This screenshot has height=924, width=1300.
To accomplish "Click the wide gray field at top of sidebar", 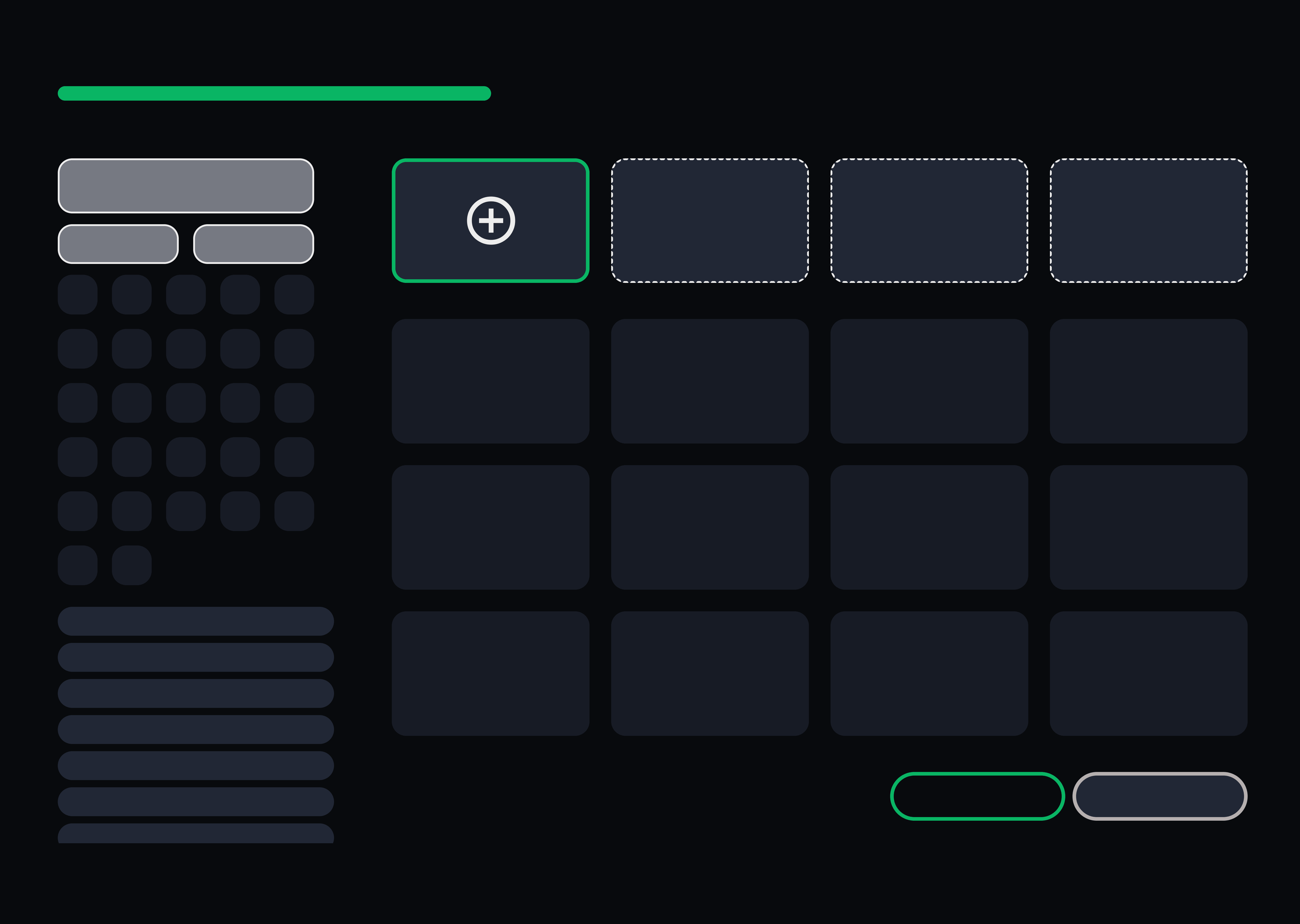I will click(186, 185).
